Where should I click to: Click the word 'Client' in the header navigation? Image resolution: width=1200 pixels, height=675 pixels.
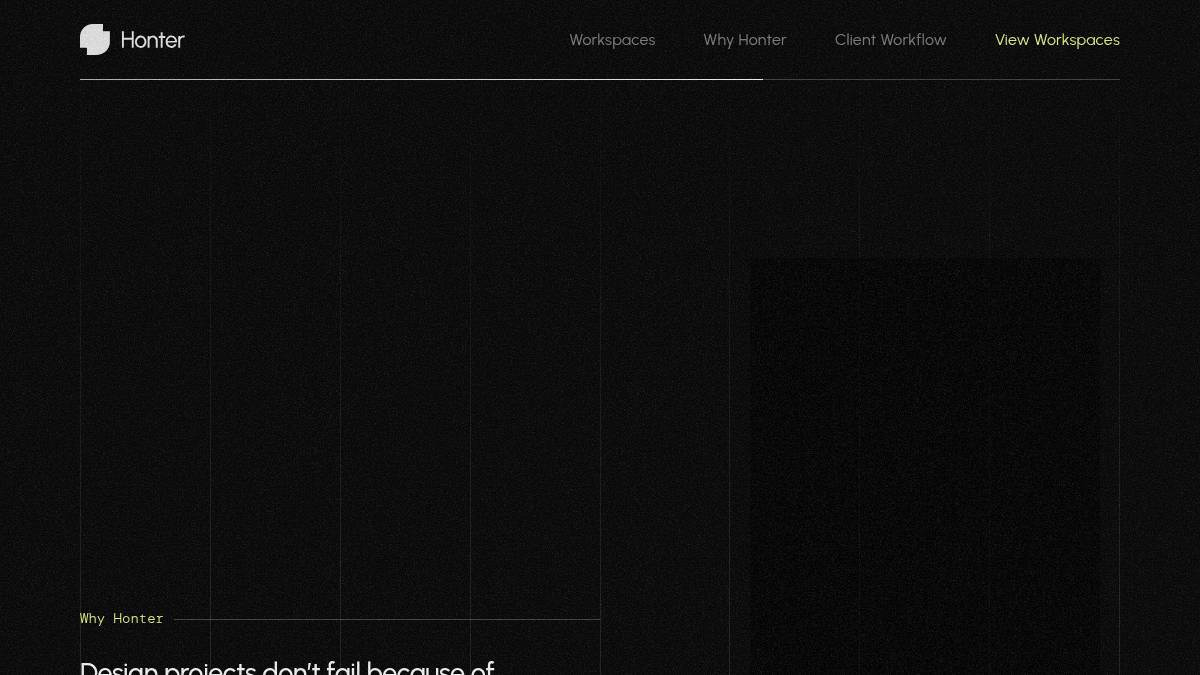click(856, 40)
